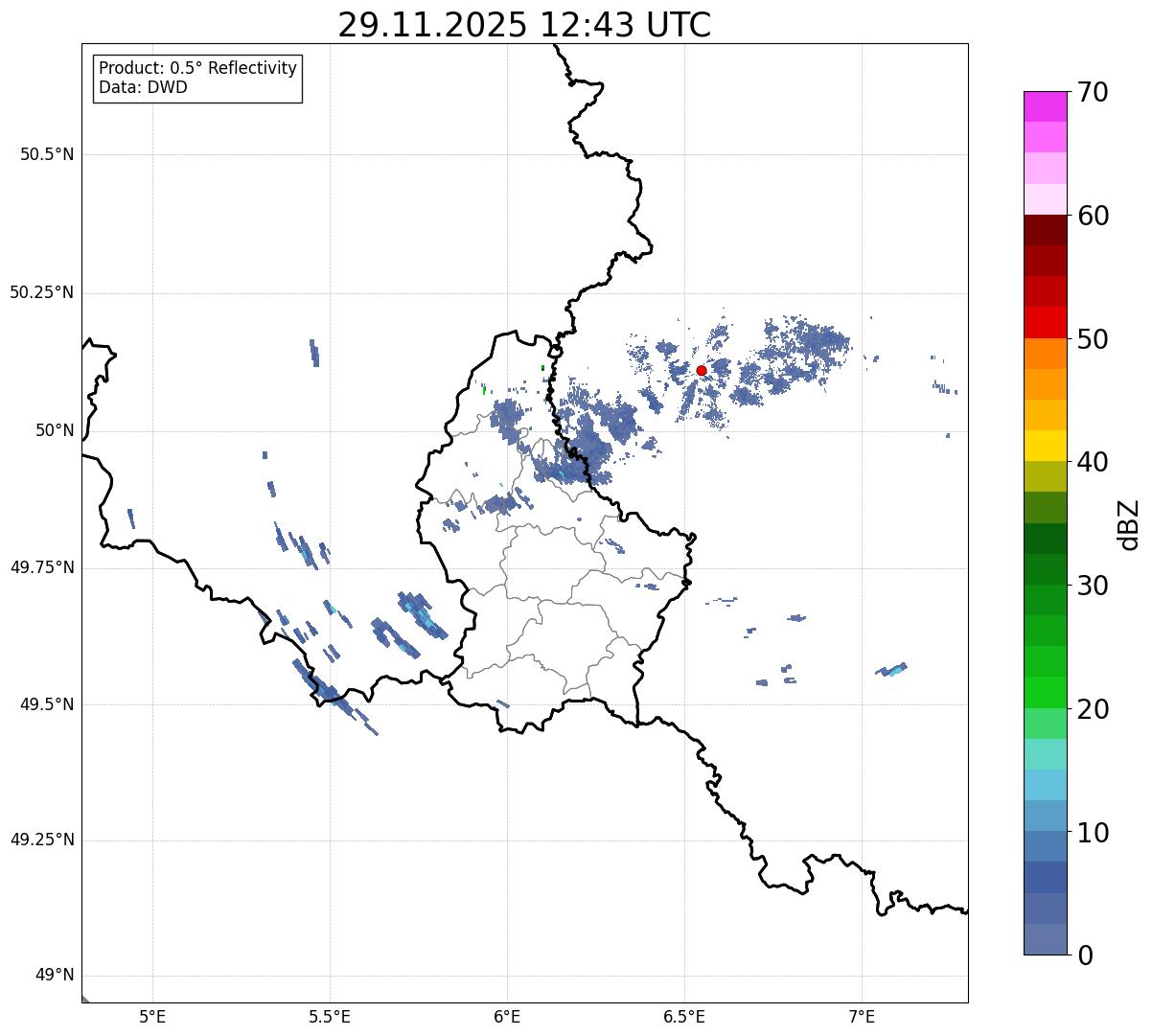This screenshot has width=1152, height=1036.
Task: Click the dBZ colorbar axis label
Action: (x=1130, y=524)
